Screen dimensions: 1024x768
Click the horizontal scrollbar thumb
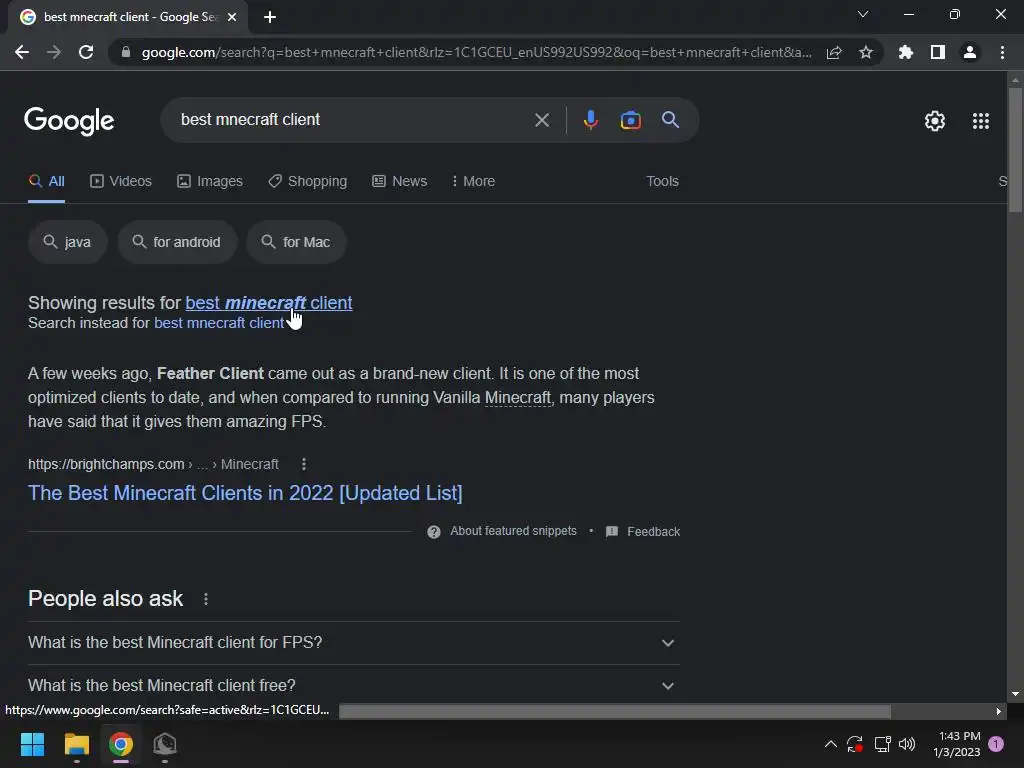point(615,711)
